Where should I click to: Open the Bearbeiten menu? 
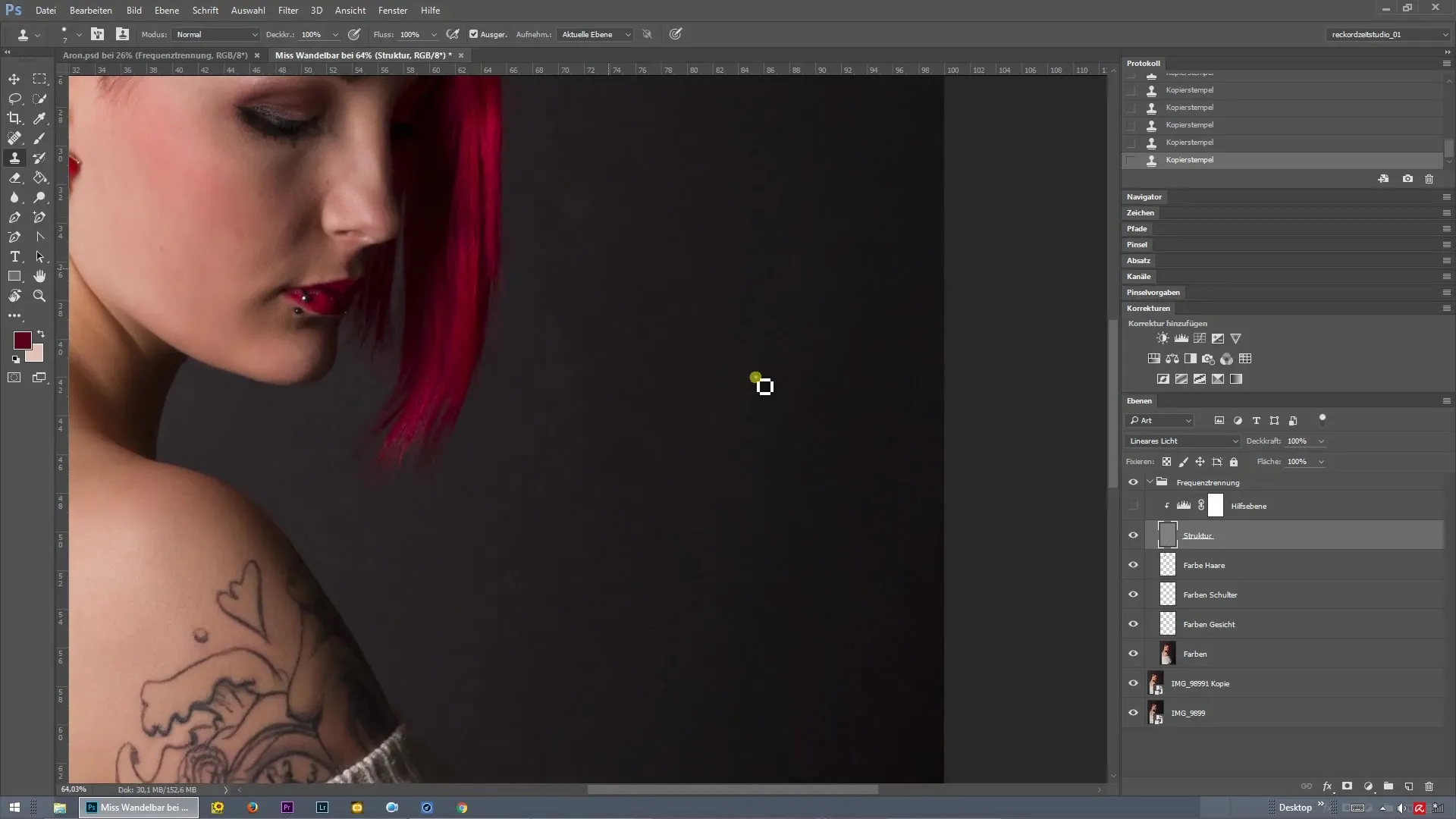pyautogui.click(x=90, y=11)
